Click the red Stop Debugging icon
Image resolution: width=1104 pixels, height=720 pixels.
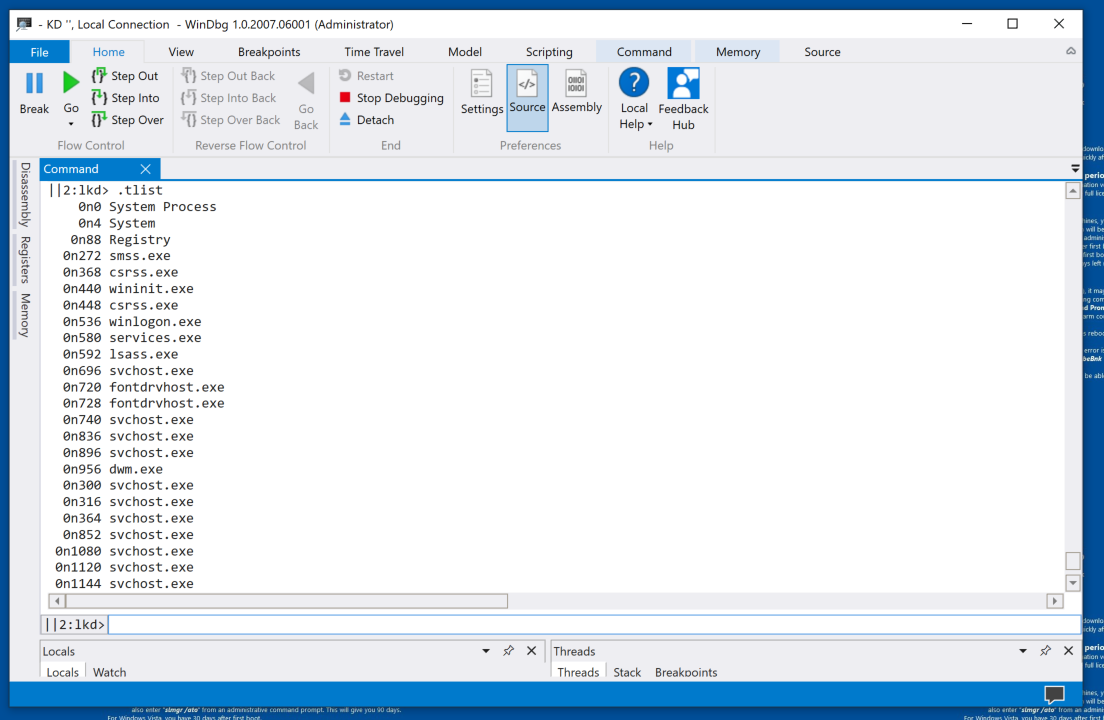click(x=345, y=97)
